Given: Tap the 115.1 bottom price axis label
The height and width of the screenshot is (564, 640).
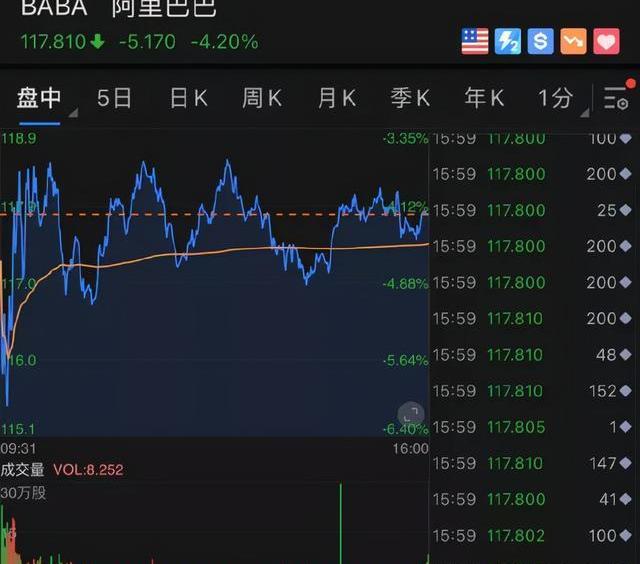Looking at the screenshot, I should coord(18,429).
